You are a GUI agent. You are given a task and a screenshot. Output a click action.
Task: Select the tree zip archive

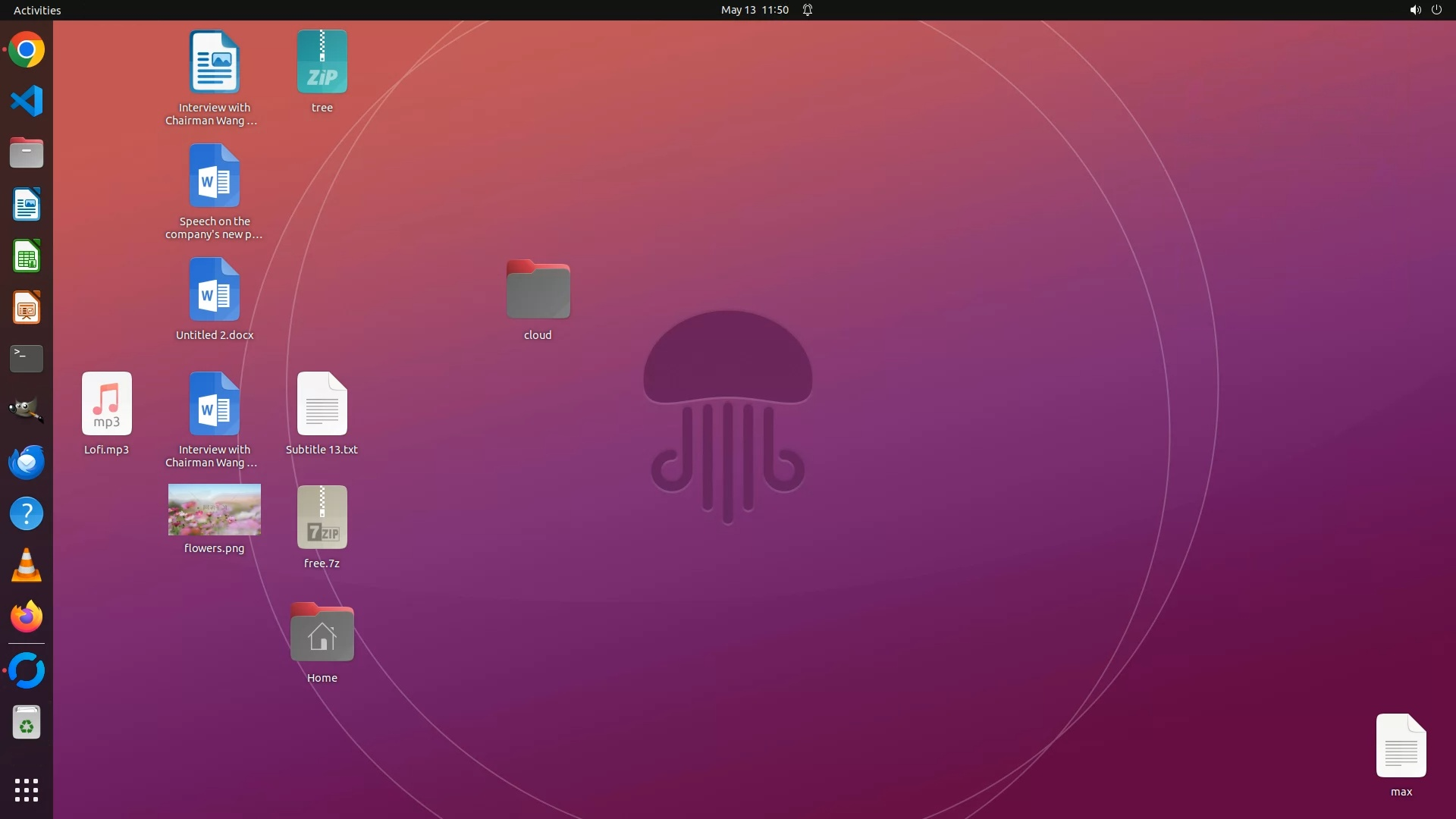tap(322, 62)
